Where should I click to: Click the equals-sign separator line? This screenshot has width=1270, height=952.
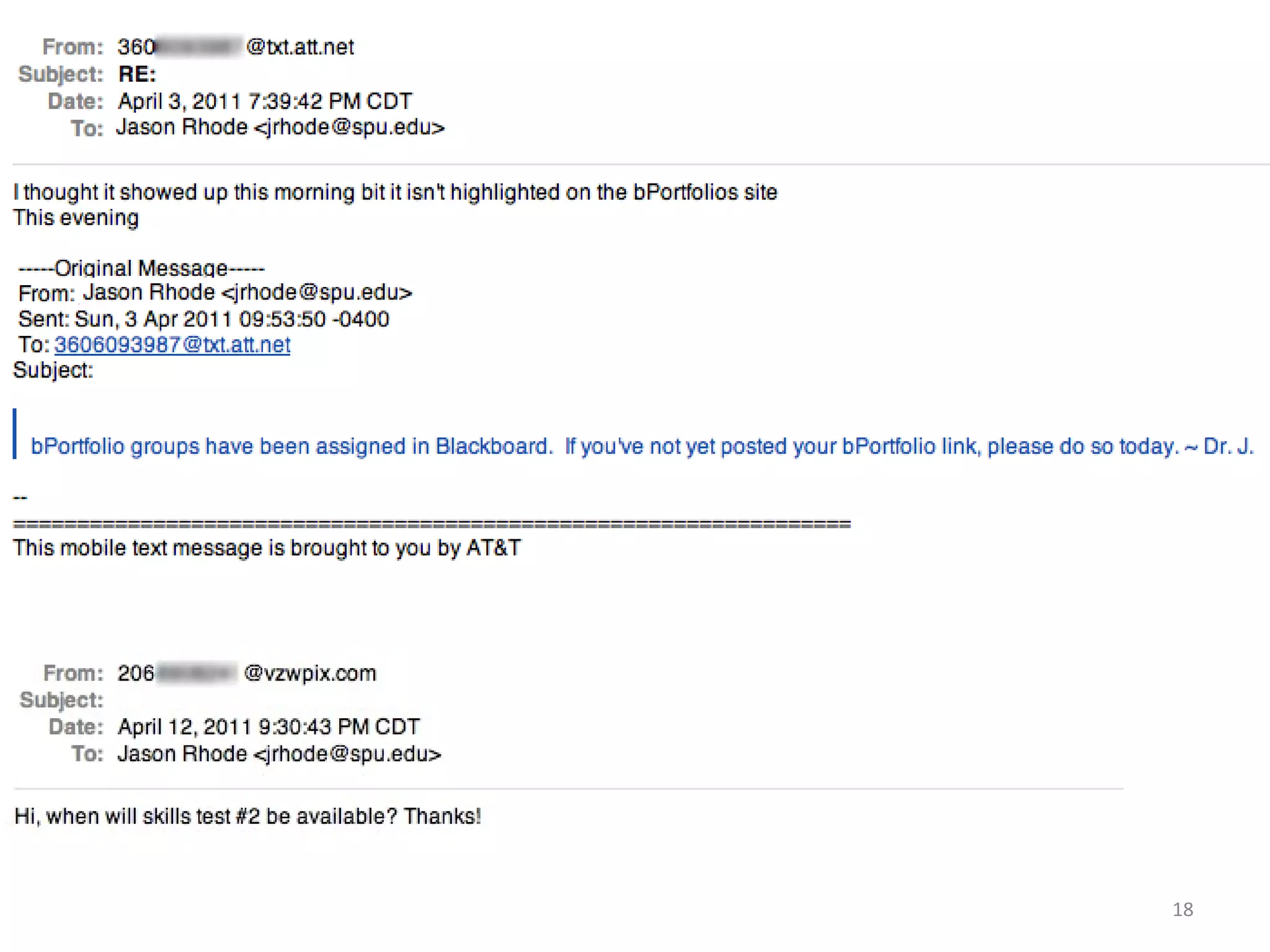coord(432,524)
